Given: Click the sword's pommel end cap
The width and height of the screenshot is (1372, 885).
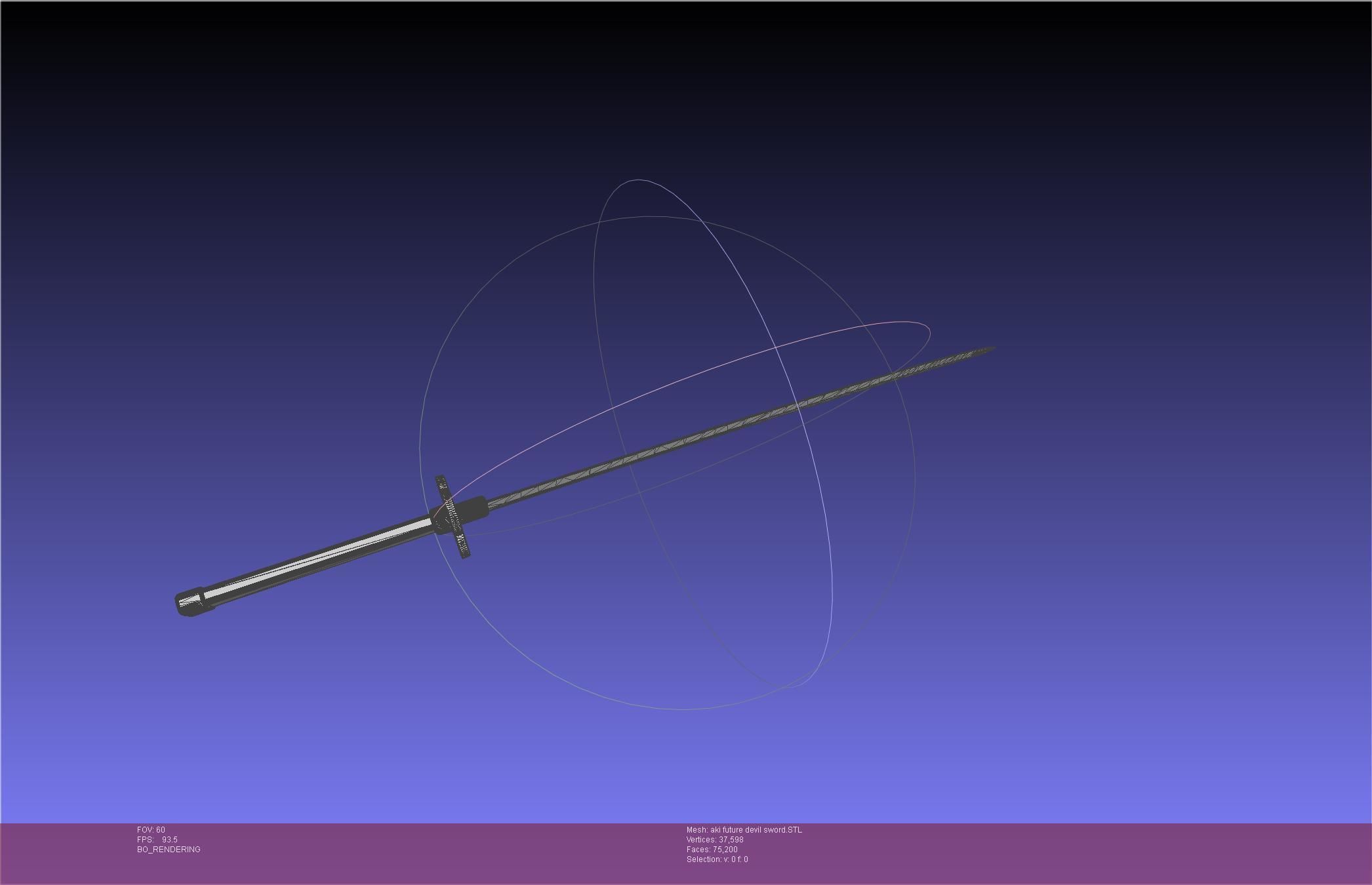Looking at the screenshot, I should click(190, 603).
